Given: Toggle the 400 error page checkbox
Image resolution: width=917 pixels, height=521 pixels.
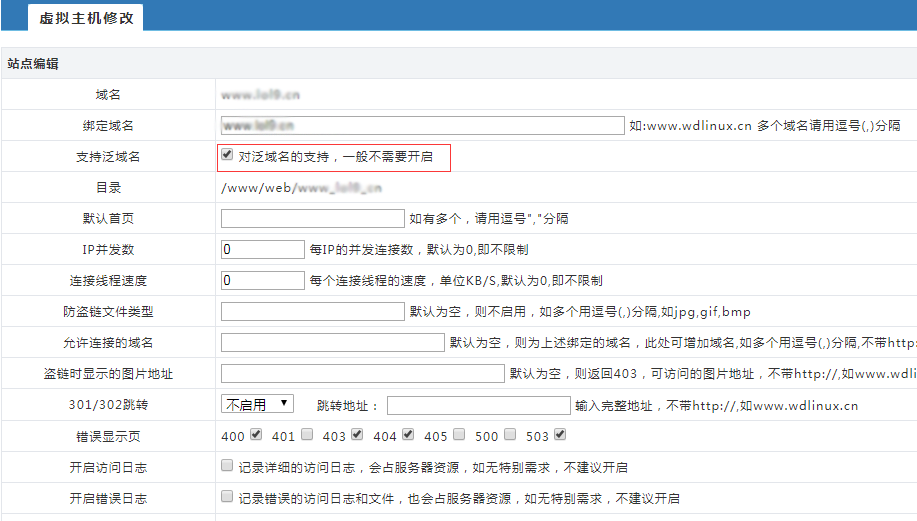Looking at the screenshot, I should 255,435.
